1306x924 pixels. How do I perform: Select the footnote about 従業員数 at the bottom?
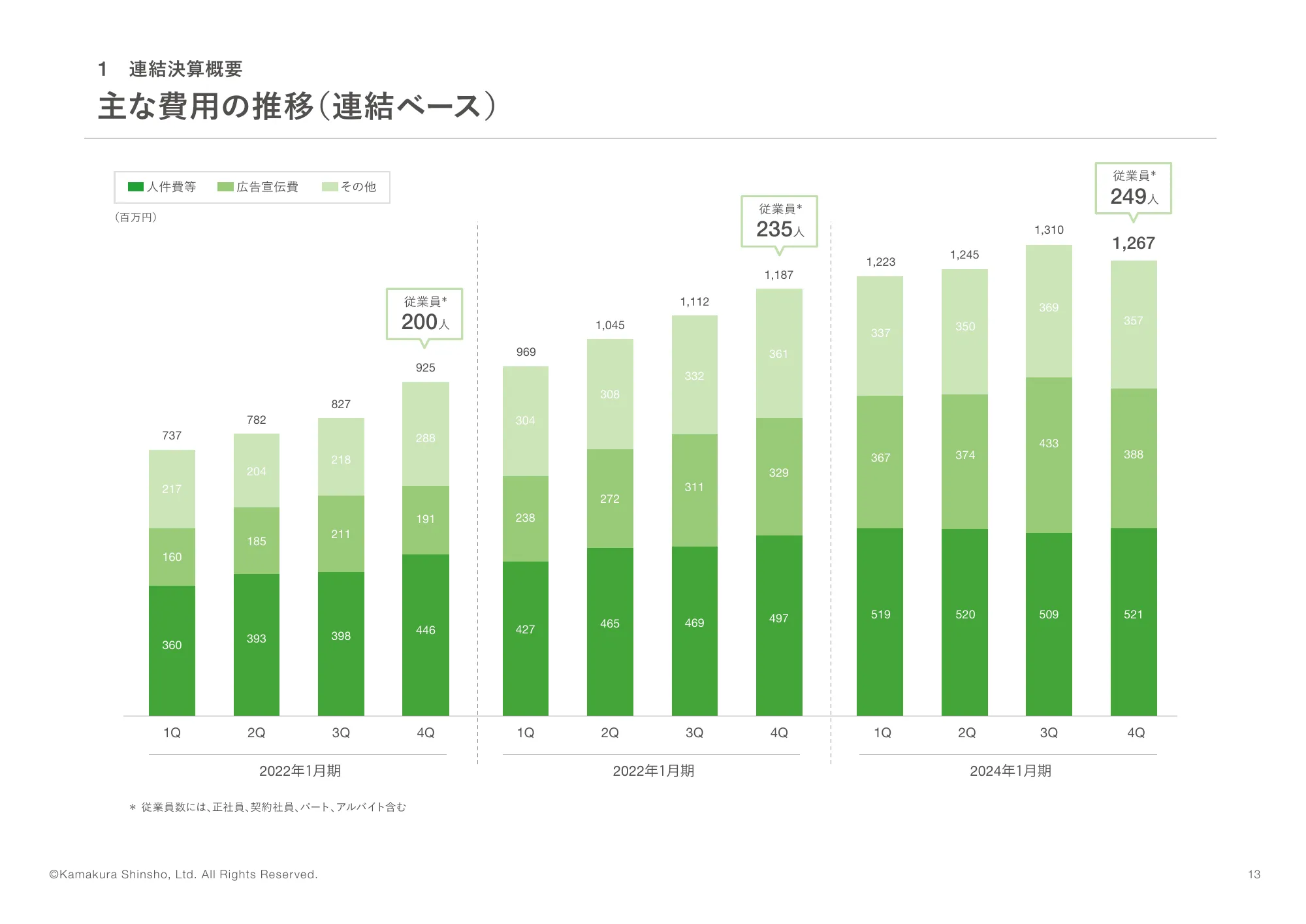(268, 807)
